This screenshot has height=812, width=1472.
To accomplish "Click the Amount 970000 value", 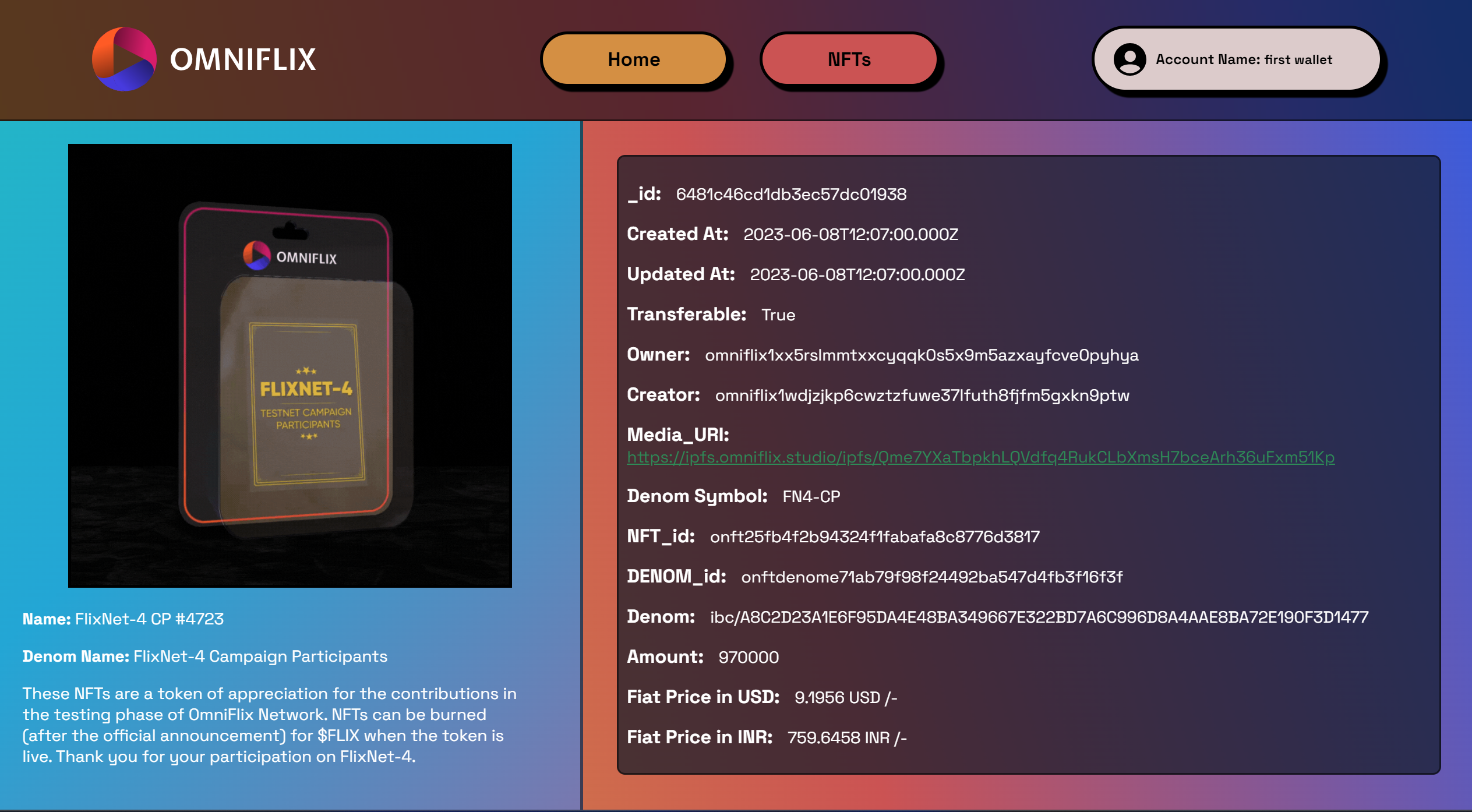I will [x=749, y=657].
